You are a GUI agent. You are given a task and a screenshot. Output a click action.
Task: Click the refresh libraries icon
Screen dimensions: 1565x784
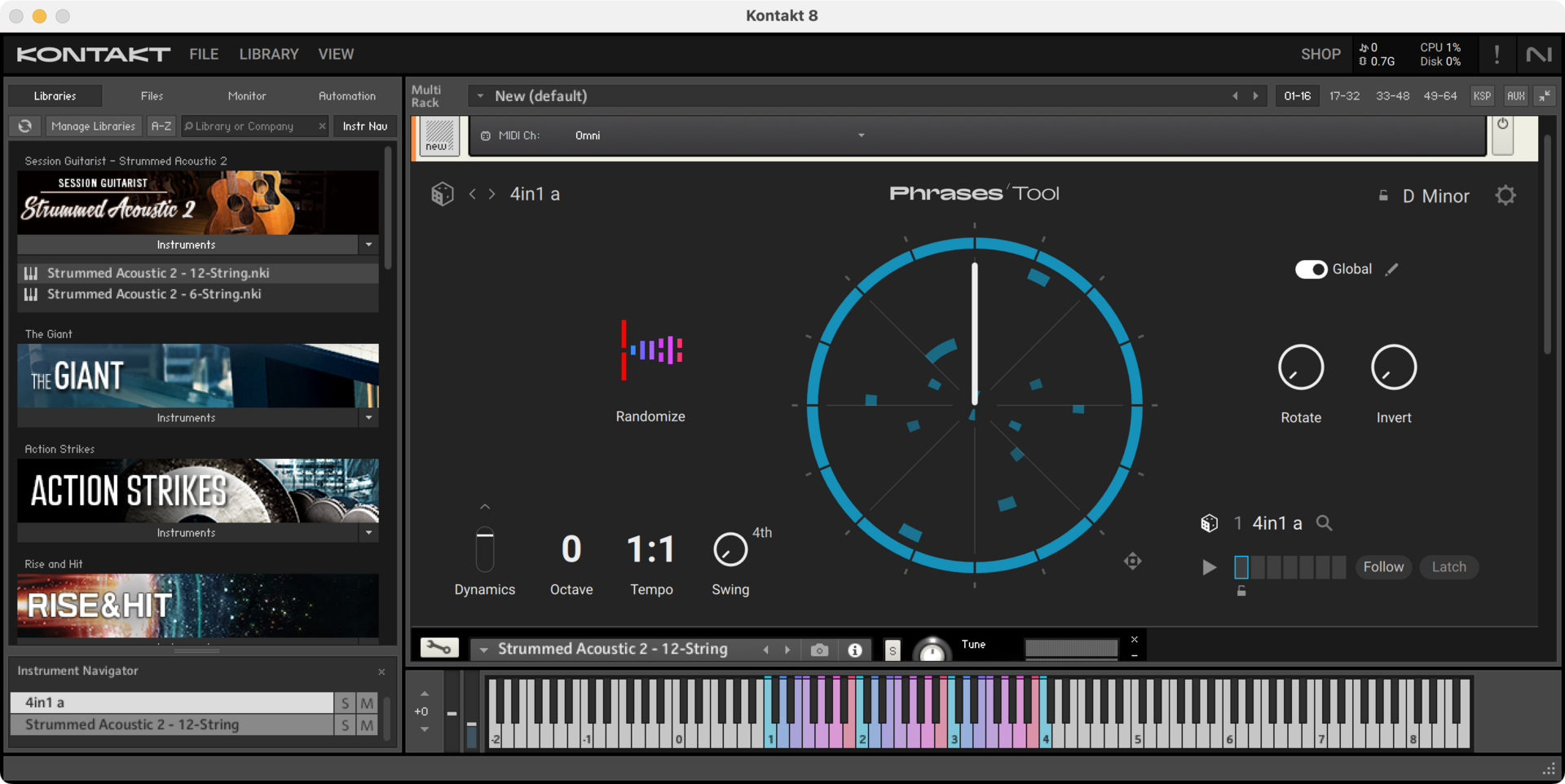coord(25,126)
